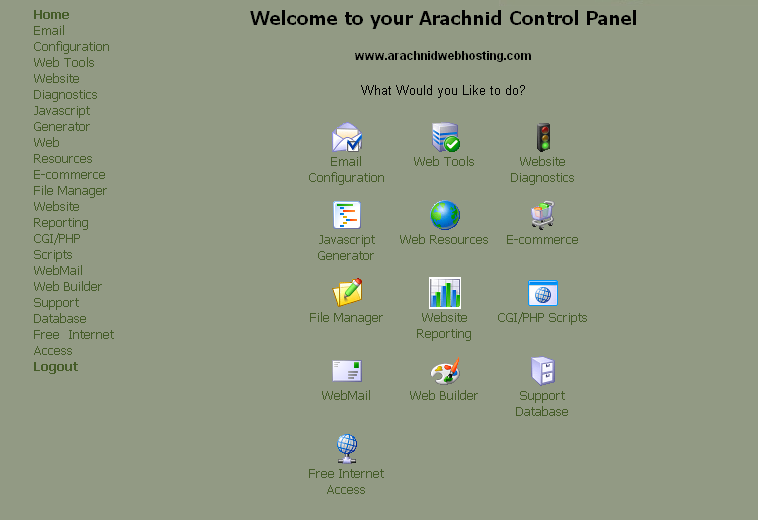This screenshot has width=758, height=520.
Task: Open Website Diagnostics from the sidebar
Action: pyautogui.click(x=65, y=87)
